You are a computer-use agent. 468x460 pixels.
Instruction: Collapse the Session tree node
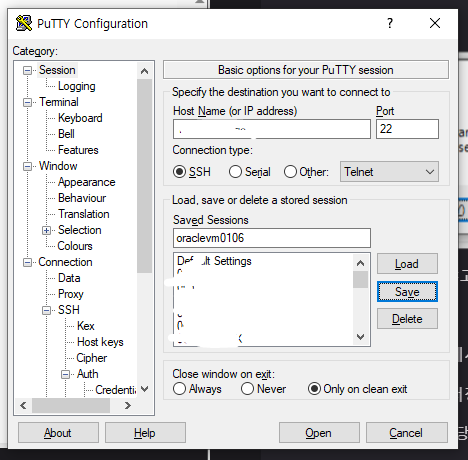coord(27,70)
